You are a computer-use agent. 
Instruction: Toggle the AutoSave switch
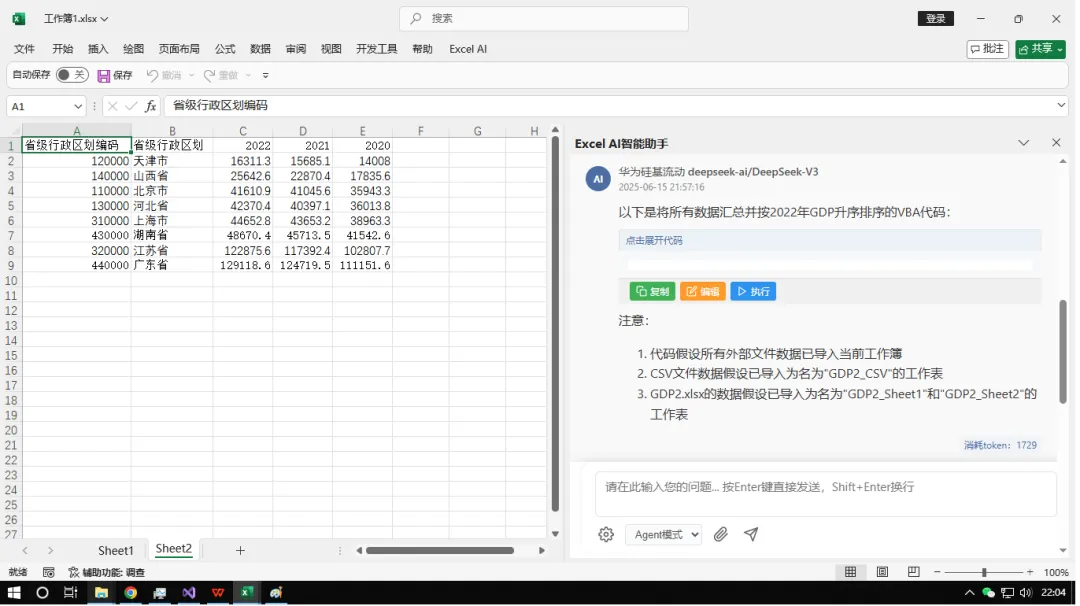[72, 74]
